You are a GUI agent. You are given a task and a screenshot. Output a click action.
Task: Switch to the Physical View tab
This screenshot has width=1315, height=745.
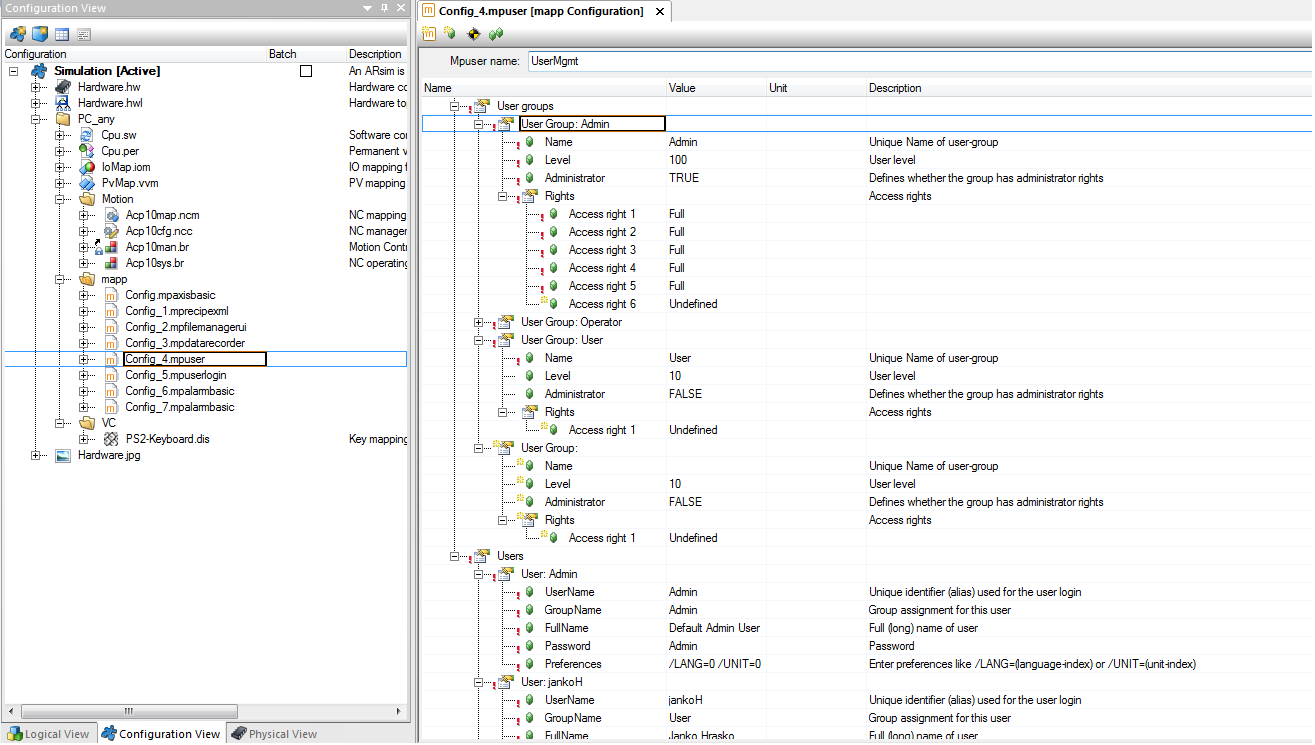(x=274, y=734)
